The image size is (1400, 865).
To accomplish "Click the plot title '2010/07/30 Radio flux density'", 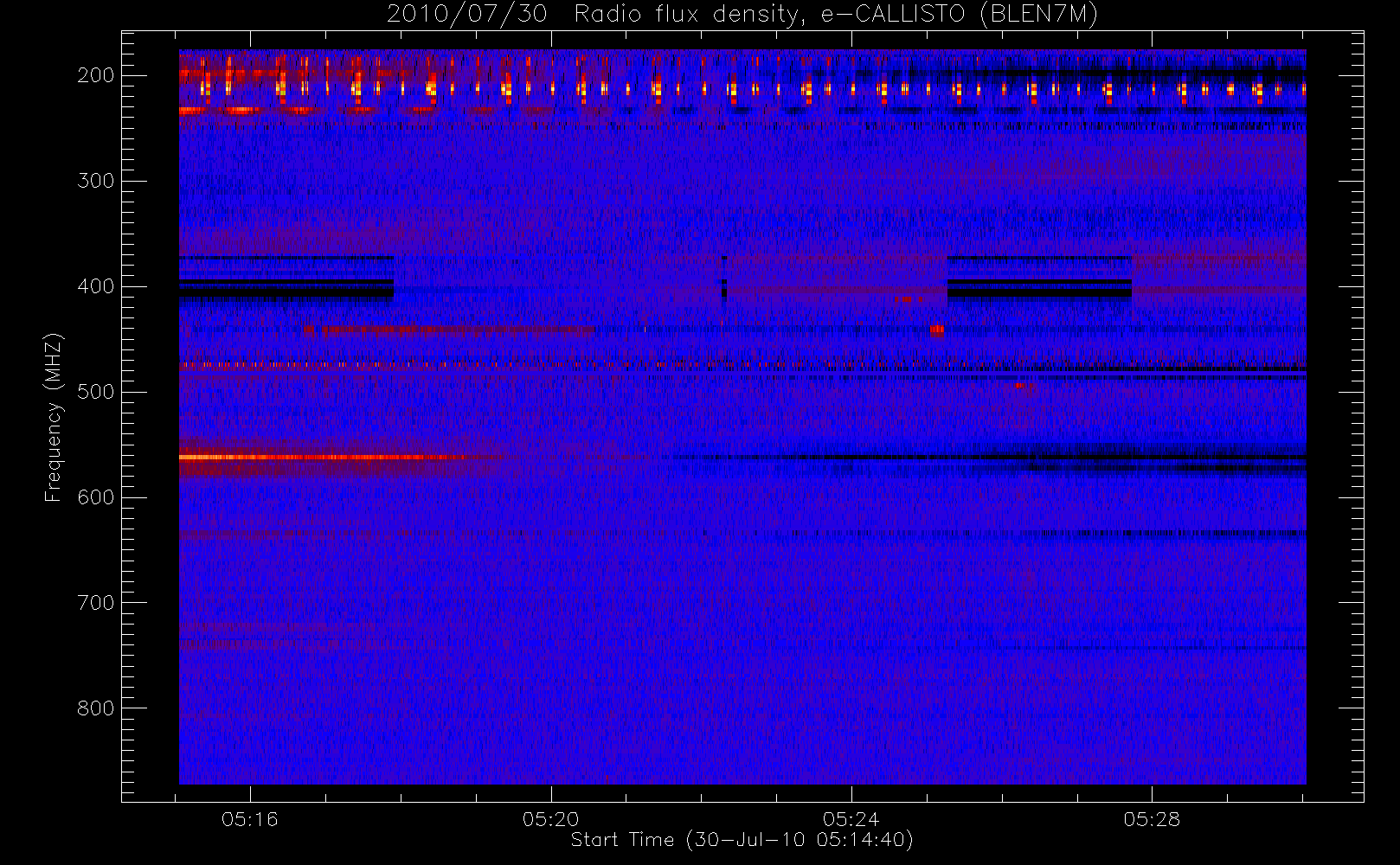I will coord(742,15).
